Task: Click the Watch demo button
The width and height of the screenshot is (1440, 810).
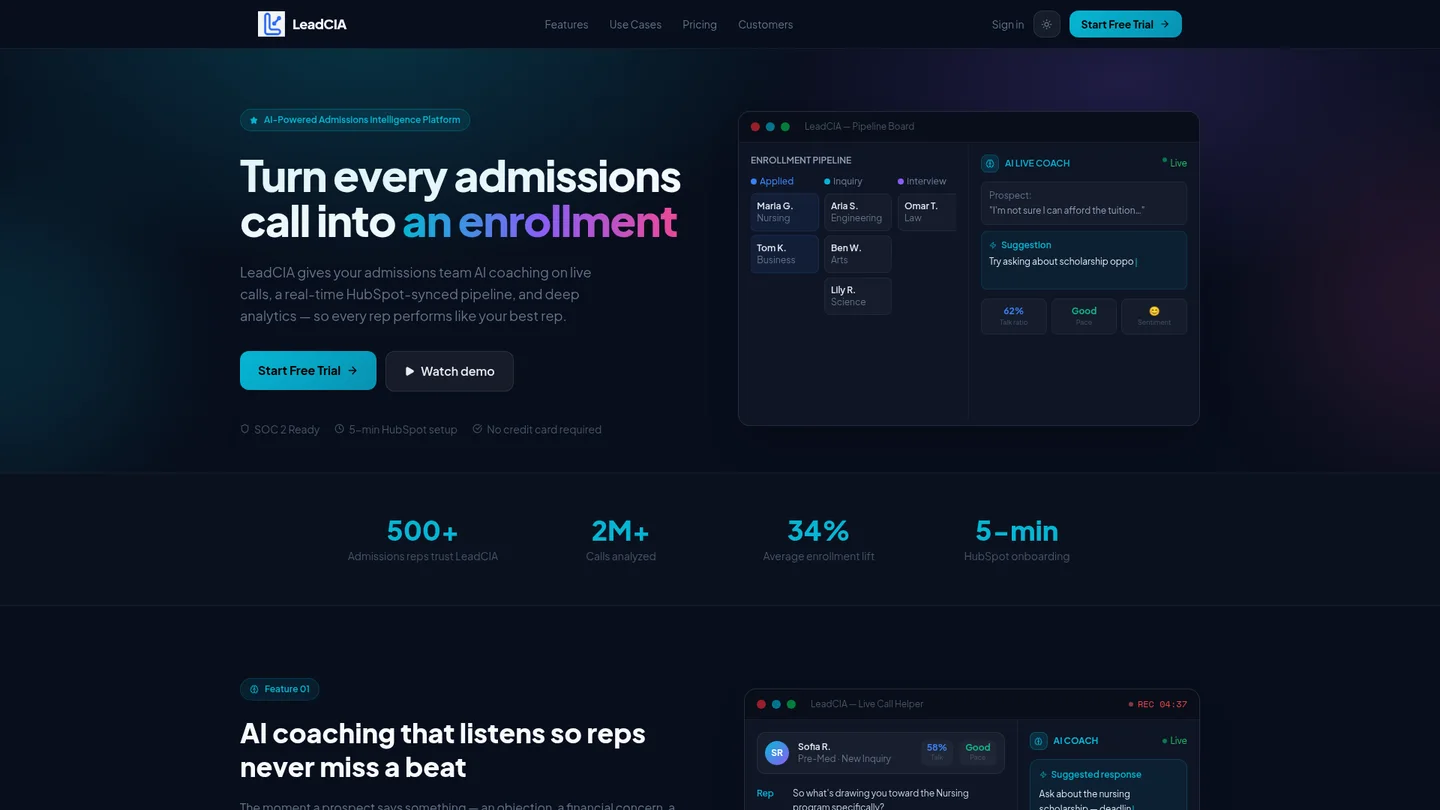Action: (x=449, y=371)
